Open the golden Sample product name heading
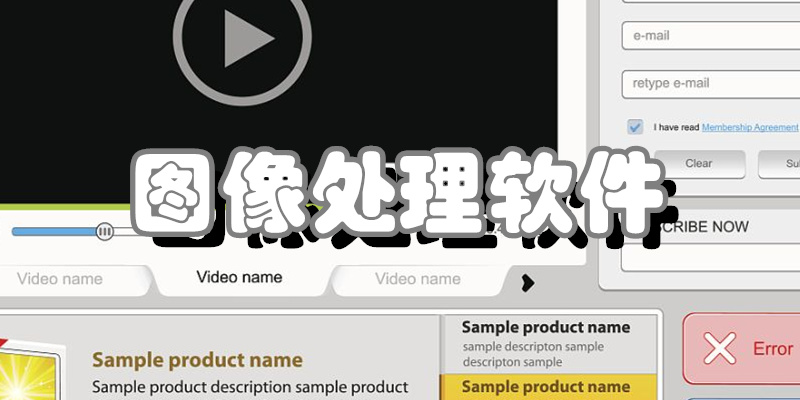This screenshot has width=800, height=400. 197,361
